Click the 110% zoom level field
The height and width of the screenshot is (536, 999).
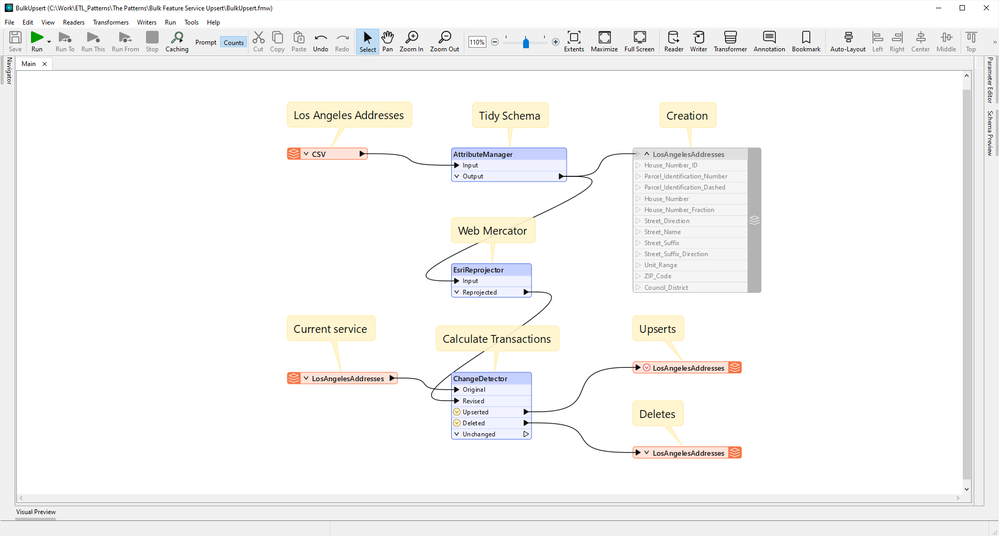(x=477, y=42)
